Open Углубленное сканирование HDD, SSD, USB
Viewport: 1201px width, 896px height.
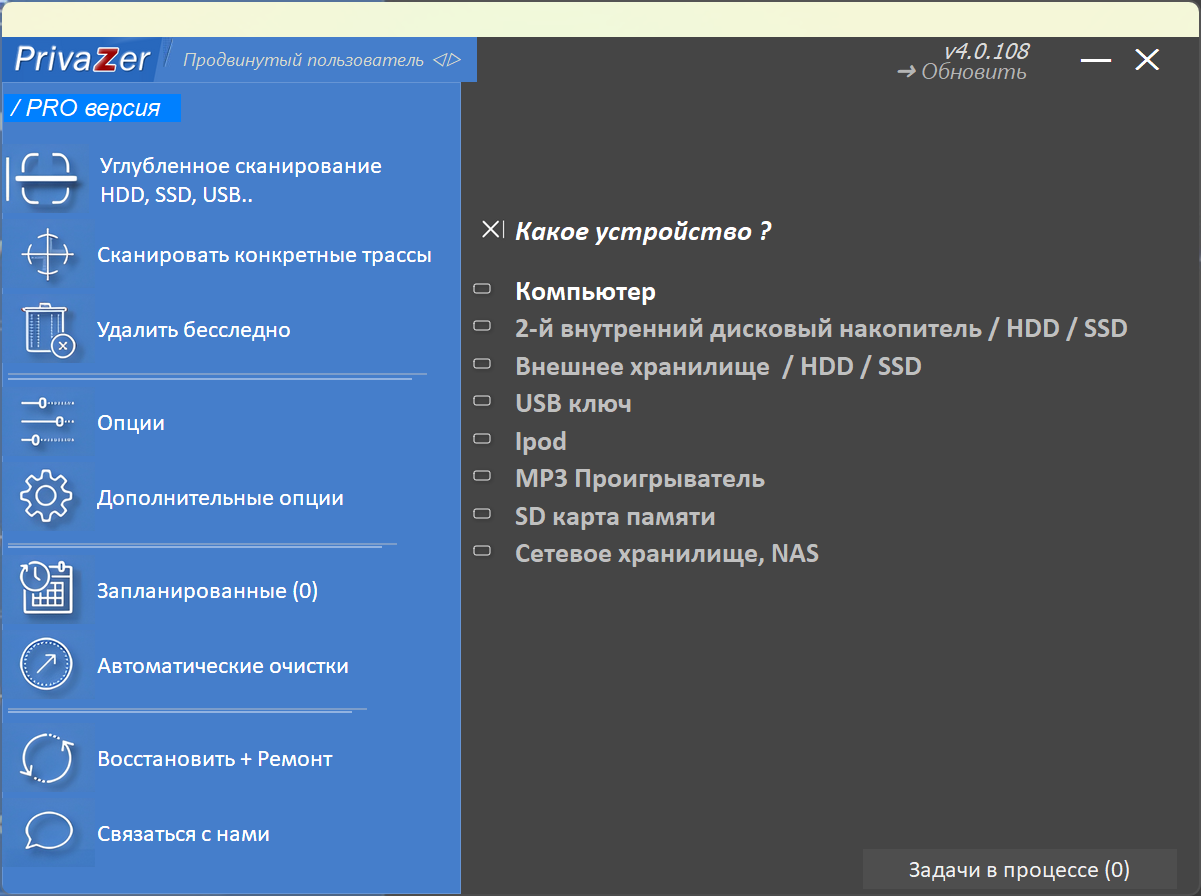click(241, 180)
